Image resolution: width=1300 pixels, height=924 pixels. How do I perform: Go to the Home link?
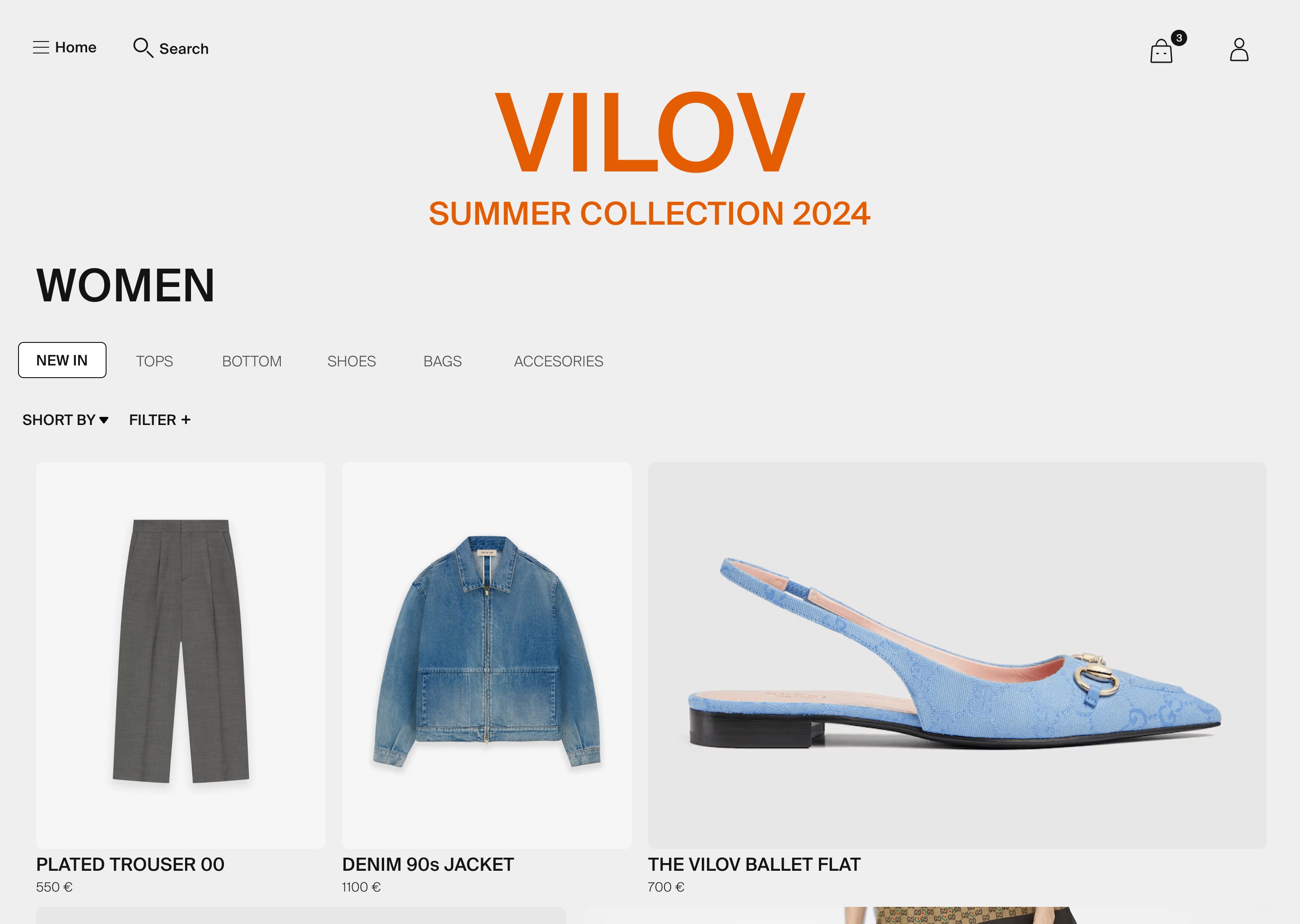(x=76, y=47)
